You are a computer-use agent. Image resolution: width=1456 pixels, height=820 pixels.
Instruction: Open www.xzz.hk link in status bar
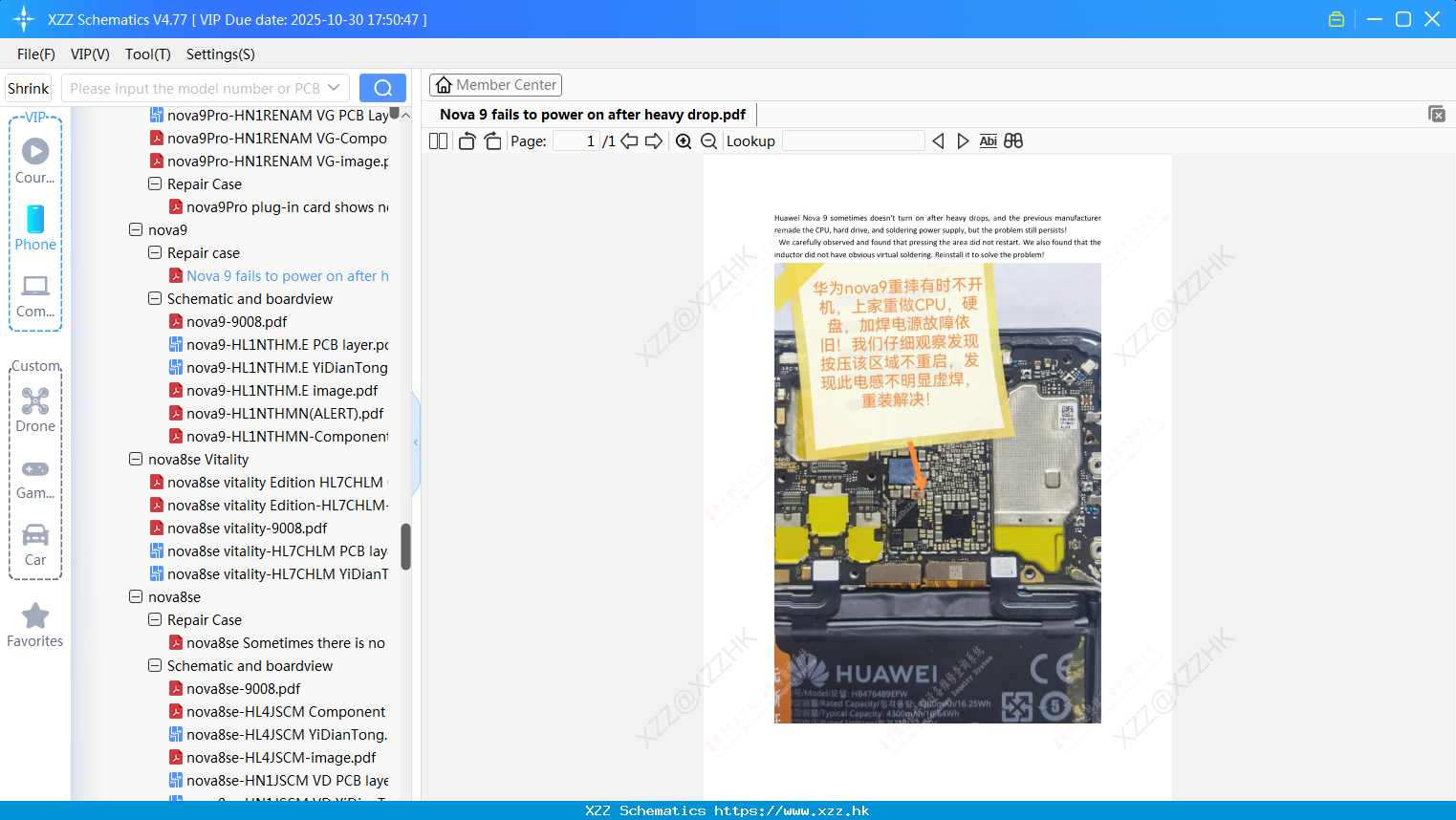click(x=792, y=810)
